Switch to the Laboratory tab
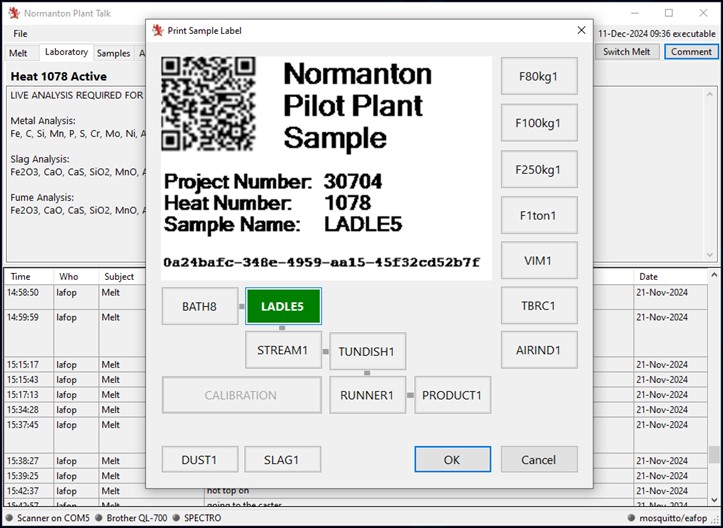Viewport: 723px width, 528px height. [66, 52]
